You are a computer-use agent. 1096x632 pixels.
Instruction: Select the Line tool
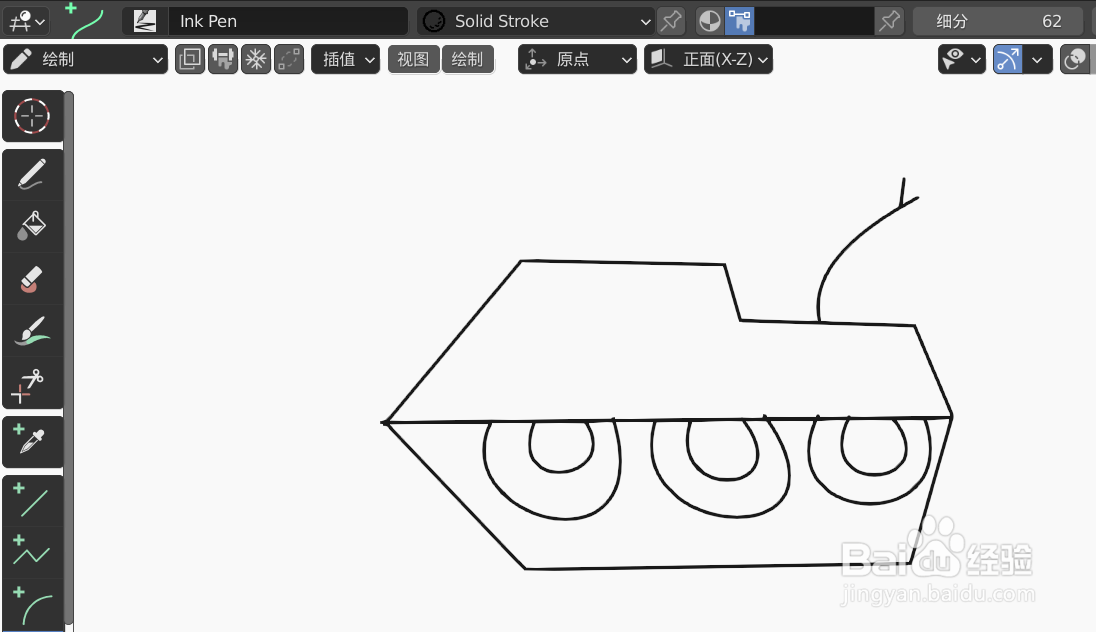[x=32, y=501]
